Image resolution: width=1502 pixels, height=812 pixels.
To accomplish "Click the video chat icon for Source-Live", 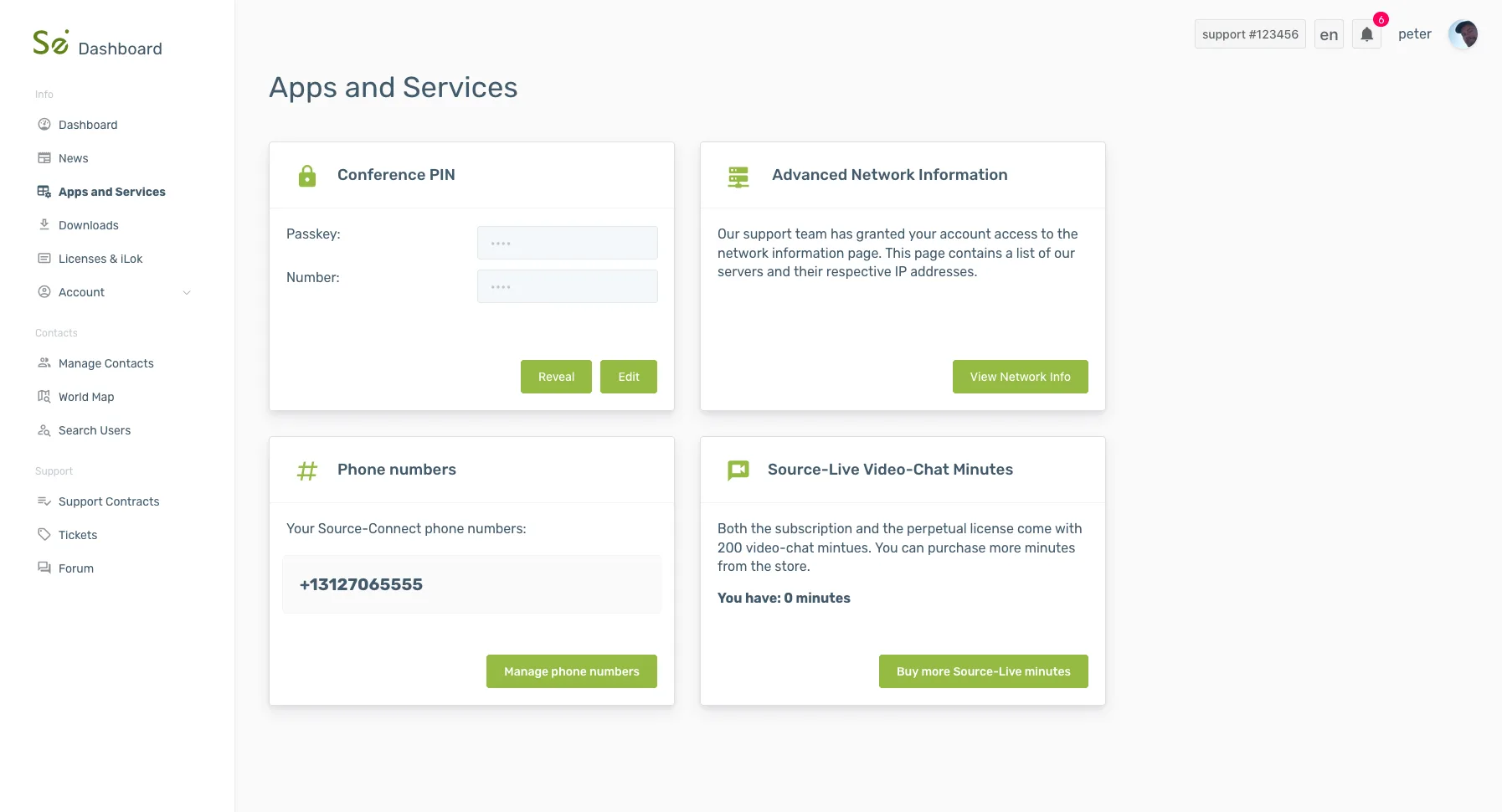I will pos(738,470).
